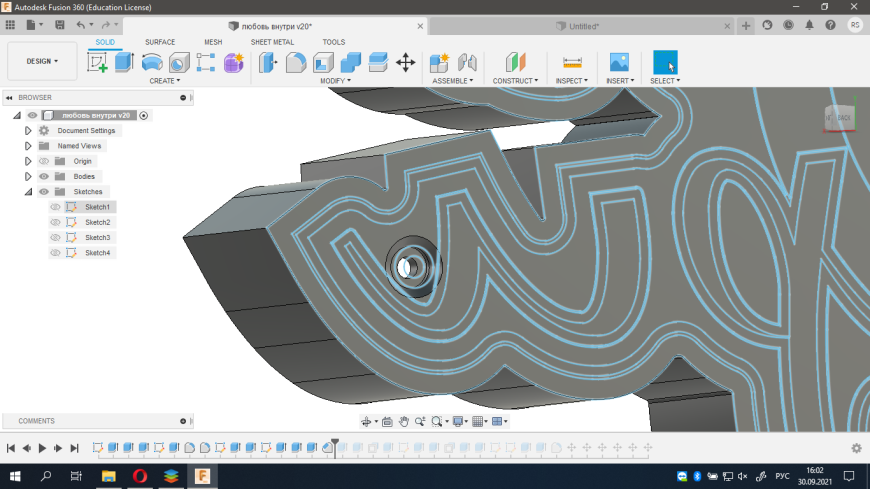Select the Revolve tool
The width and height of the screenshot is (870, 489).
(152, 62)
